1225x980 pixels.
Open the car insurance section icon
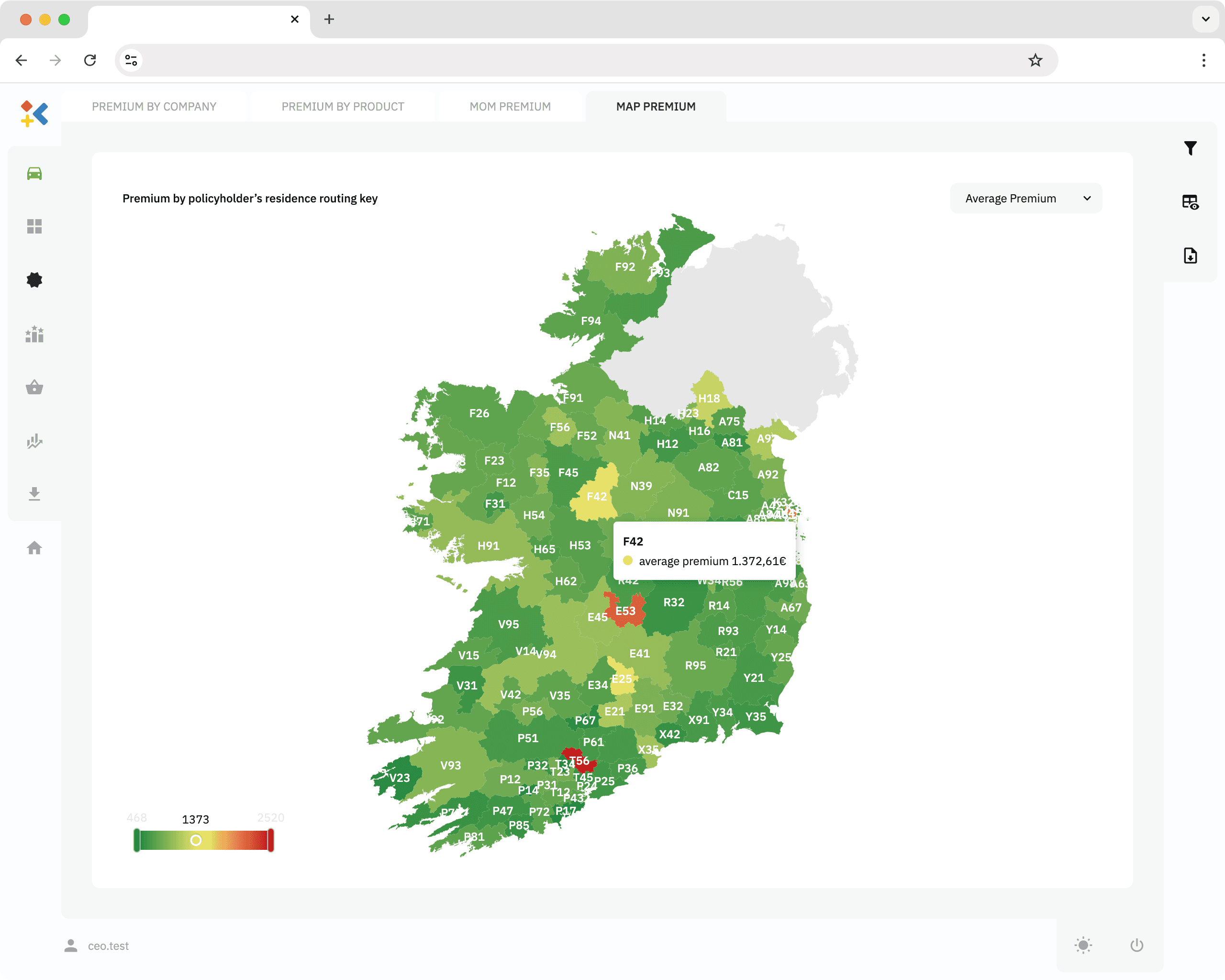[x=34, y=173]
